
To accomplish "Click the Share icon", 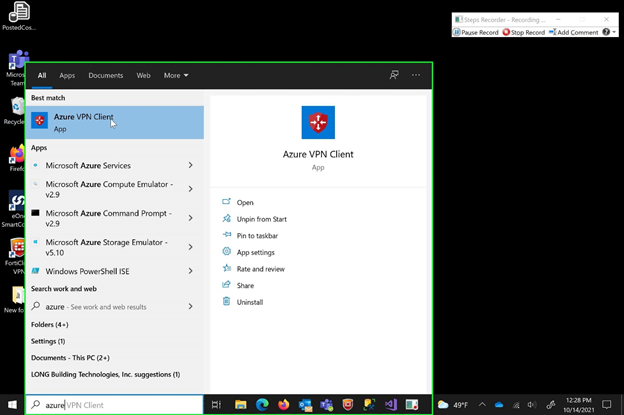I will click(226, 284).
